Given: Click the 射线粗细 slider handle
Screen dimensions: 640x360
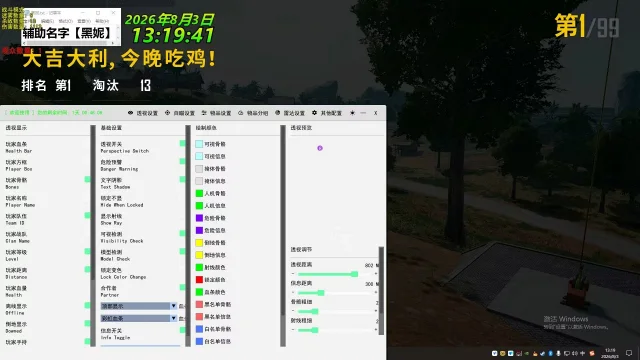Looking at the screenshot, I should point(315,330).
